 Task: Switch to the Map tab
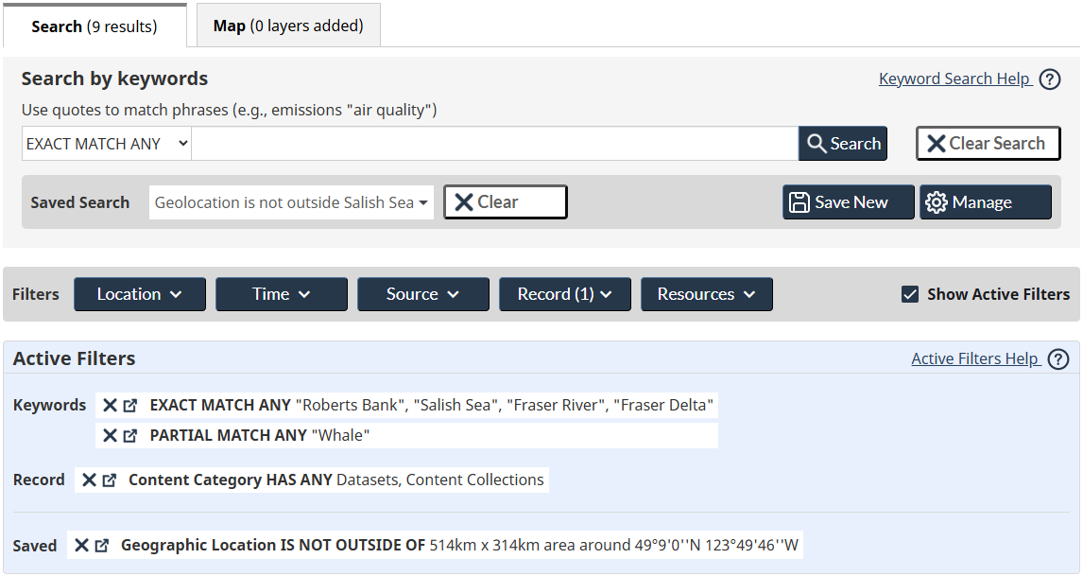288,25
